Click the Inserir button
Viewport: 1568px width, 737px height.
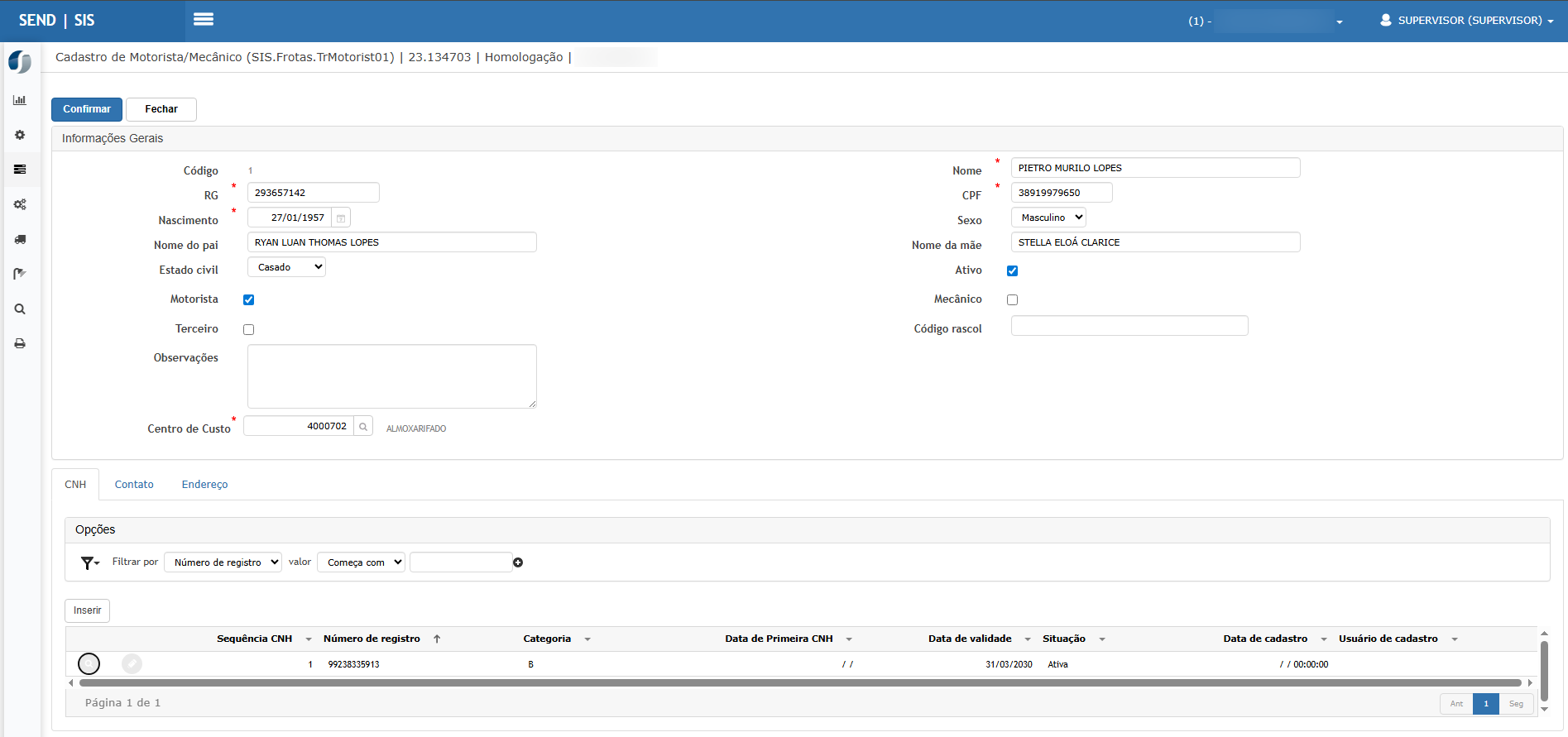pos(87,610)
